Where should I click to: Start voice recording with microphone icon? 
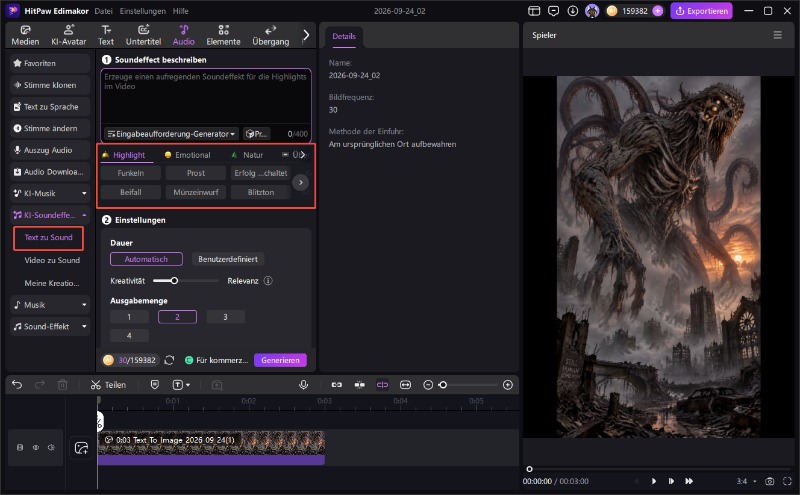pos(304,385)
